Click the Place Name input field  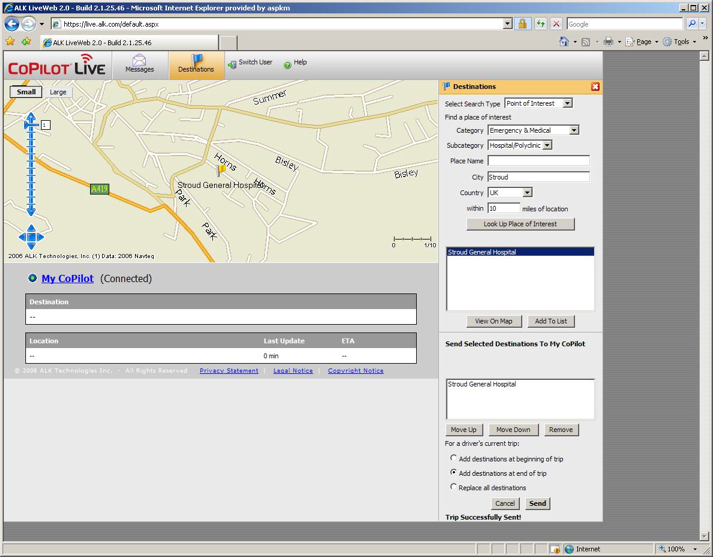point(538,161)
